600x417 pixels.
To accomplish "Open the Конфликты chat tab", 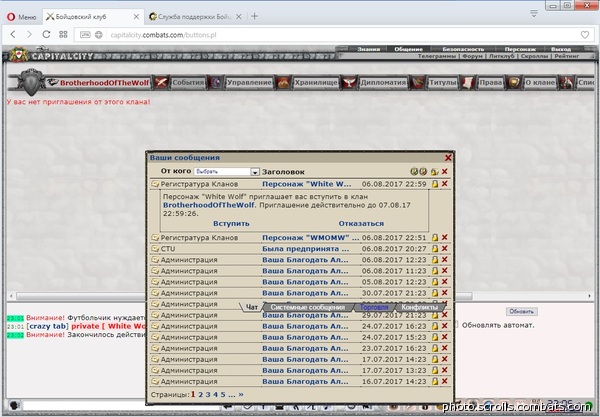I will 419,307.
